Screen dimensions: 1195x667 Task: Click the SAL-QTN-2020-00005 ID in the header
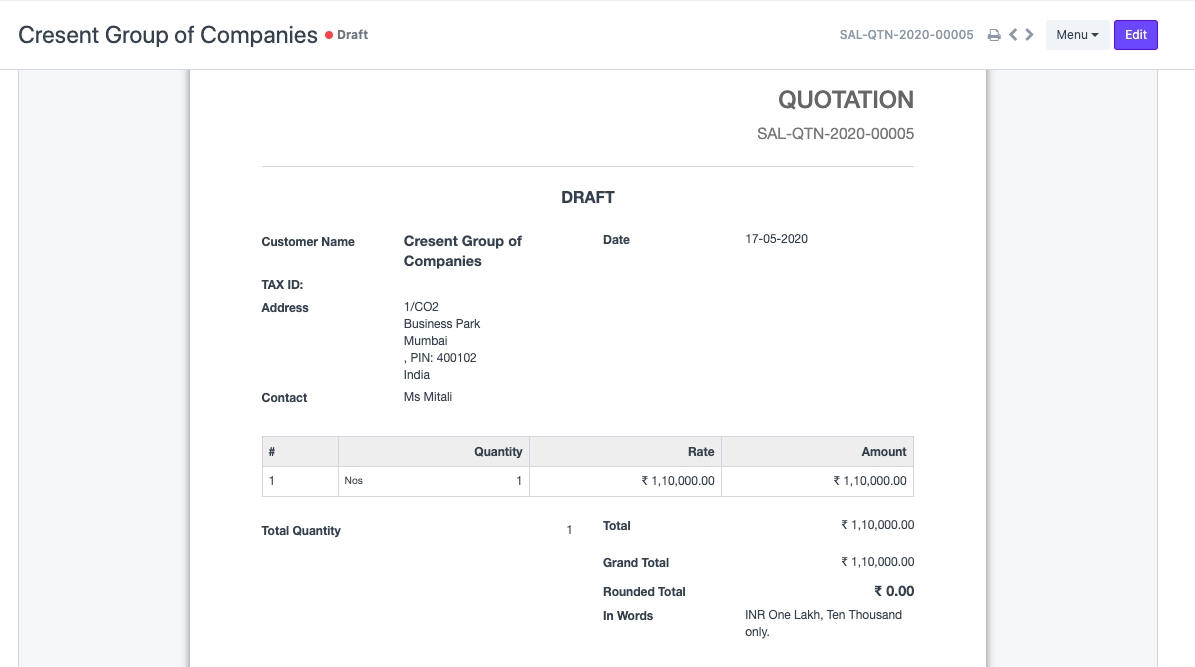(x=906, y=35)
